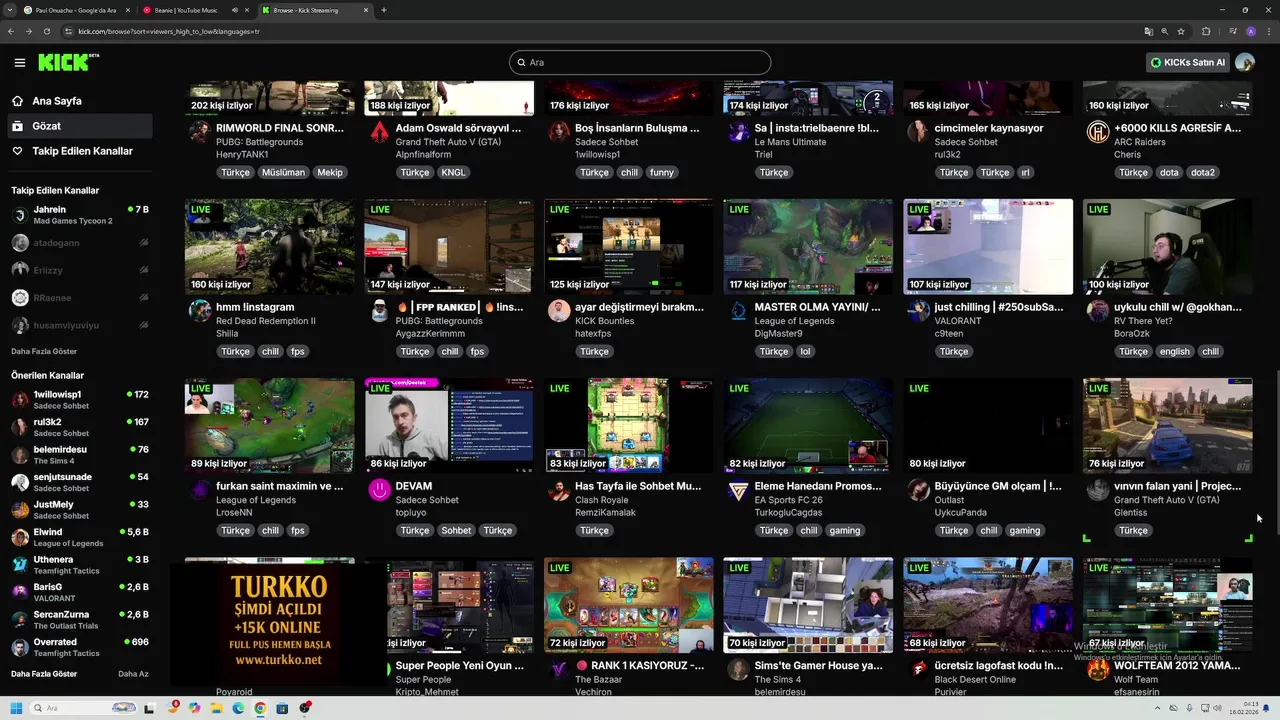
Task: Open the browser extensions puzzle icon
Action: point(1206,31)
